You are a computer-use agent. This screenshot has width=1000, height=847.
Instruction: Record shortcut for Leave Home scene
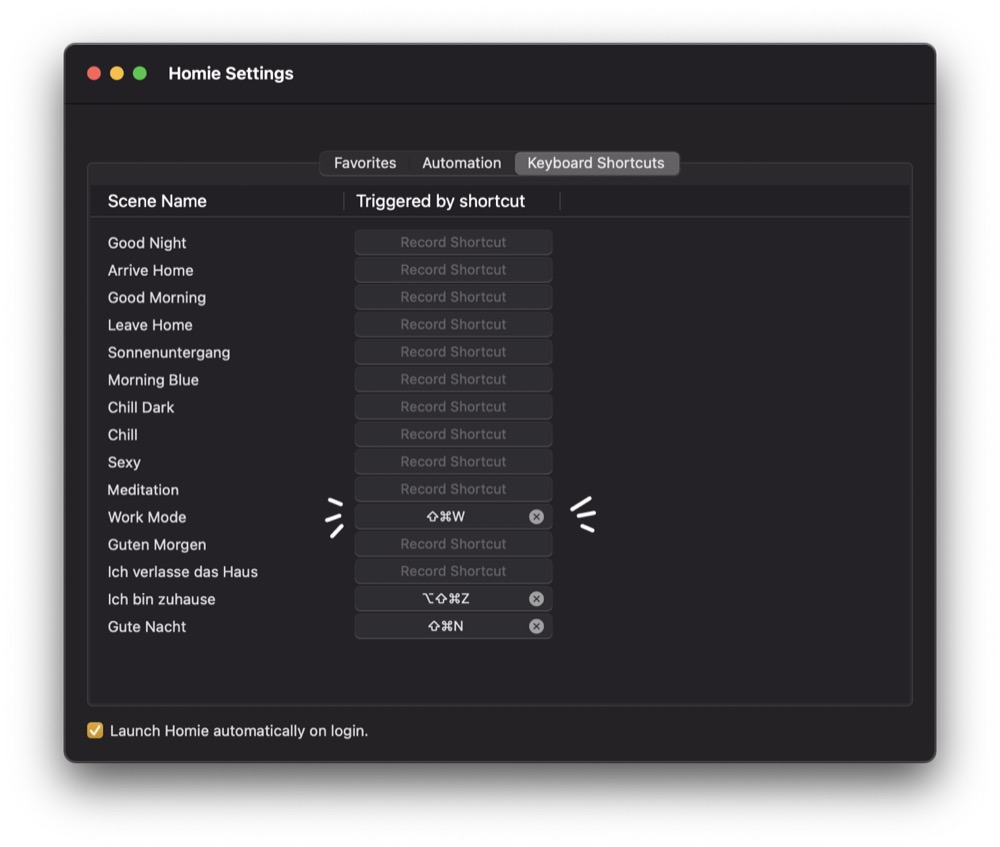453,325
